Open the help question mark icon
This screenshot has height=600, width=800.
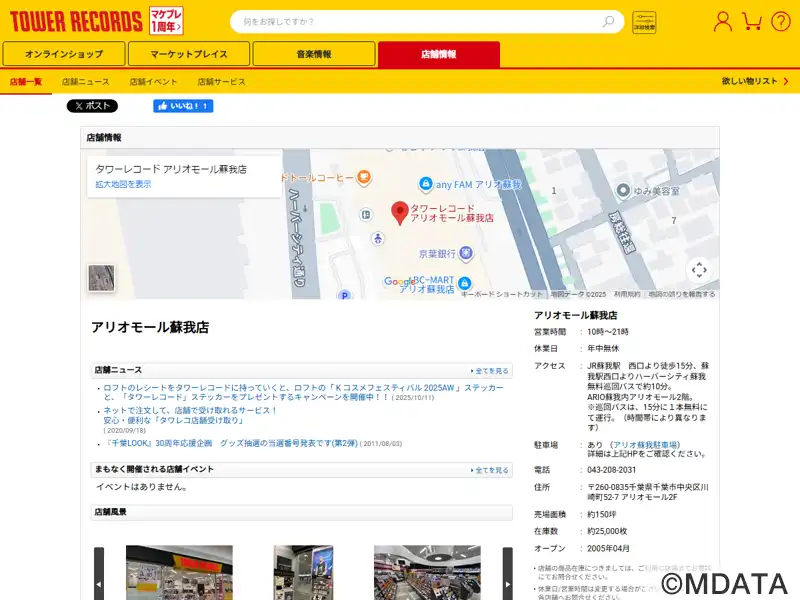tap(781, 21)
